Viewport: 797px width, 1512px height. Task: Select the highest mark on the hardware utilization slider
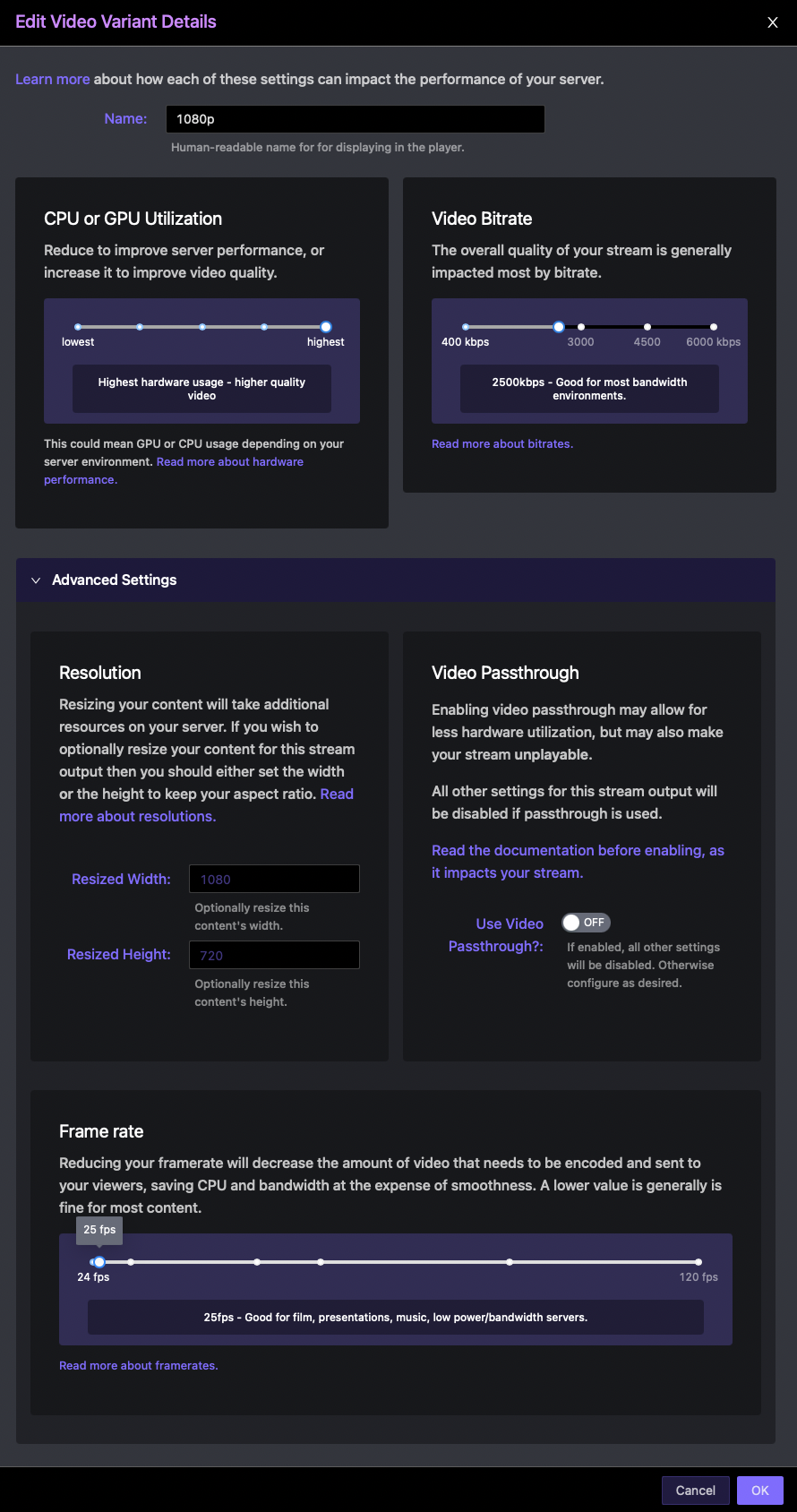(x=325, y=327)
